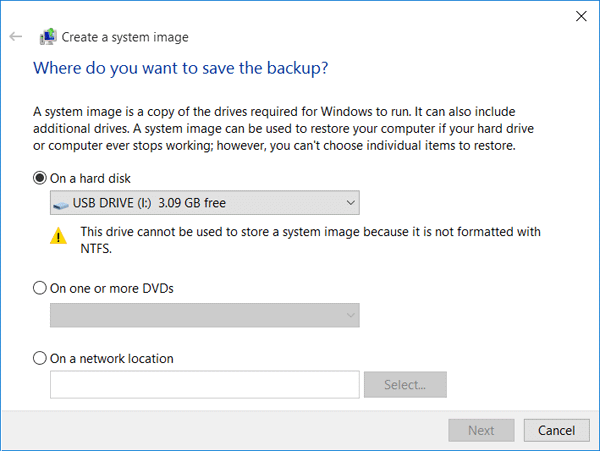Click the back arrow icon
The height and width of the screenshot is (451, 600).
(16, 37)
